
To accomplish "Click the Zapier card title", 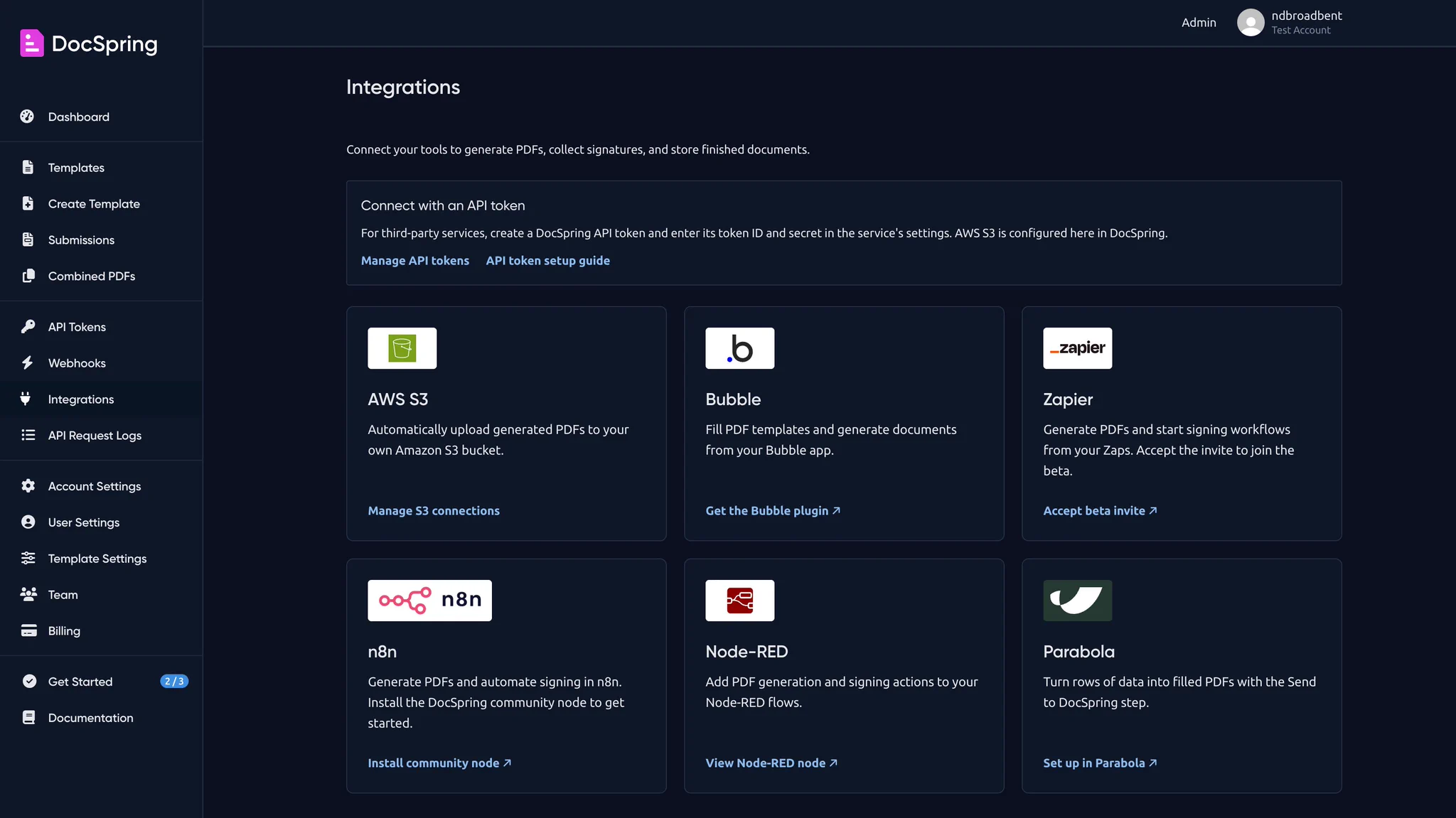I will point(1068,399).
